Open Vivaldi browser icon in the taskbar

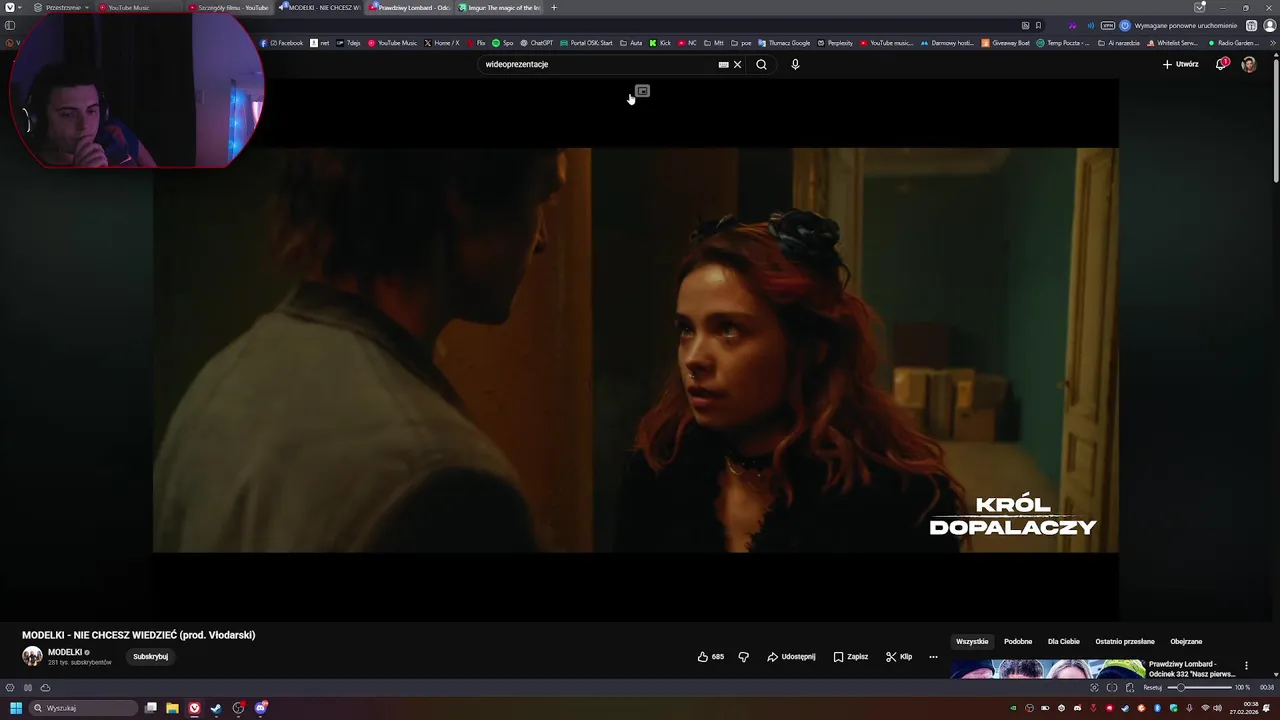coord(194,708)
